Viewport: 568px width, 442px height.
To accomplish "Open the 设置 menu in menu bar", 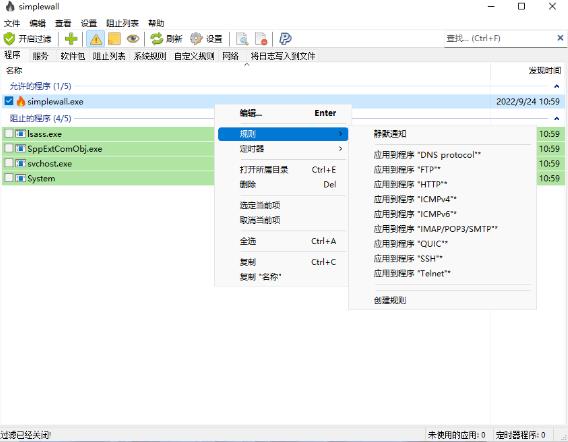I will click(x=89, y=24).
